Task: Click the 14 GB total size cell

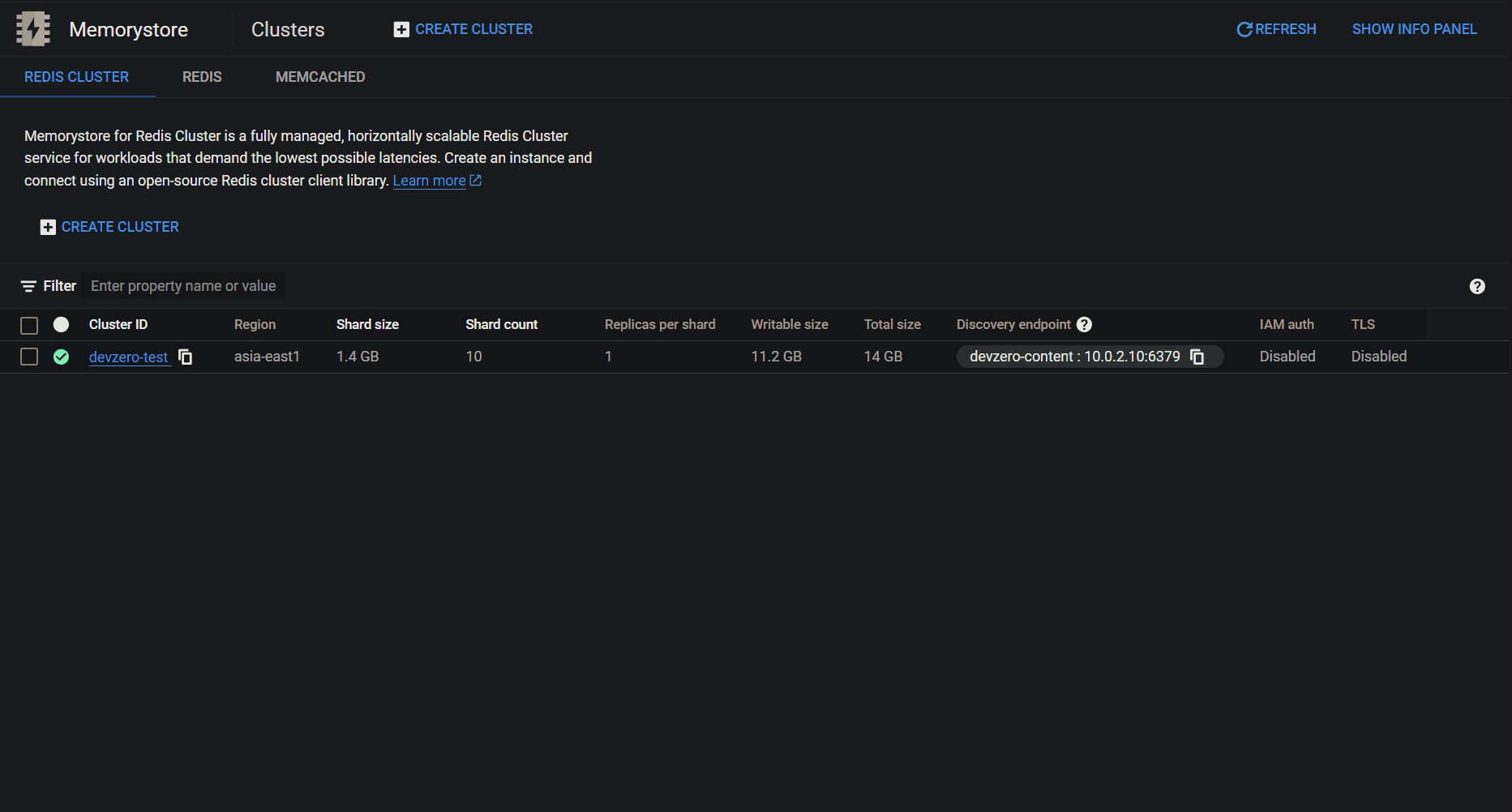Action: 883,357
